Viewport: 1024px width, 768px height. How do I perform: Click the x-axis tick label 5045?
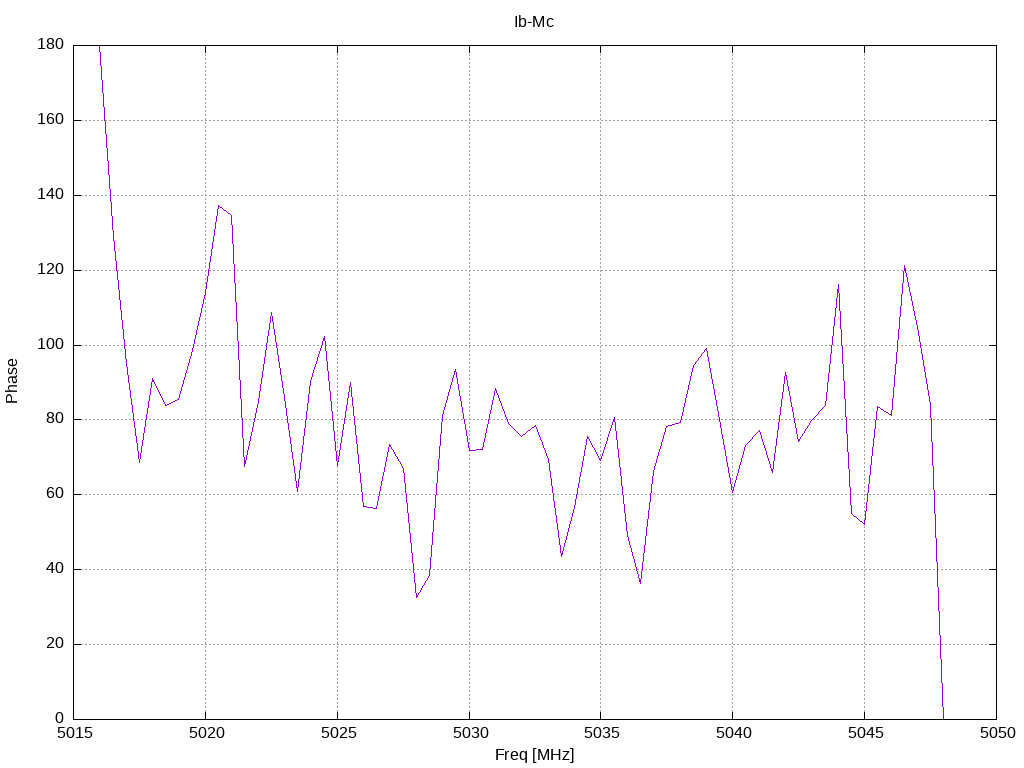[x=865, y=733]
